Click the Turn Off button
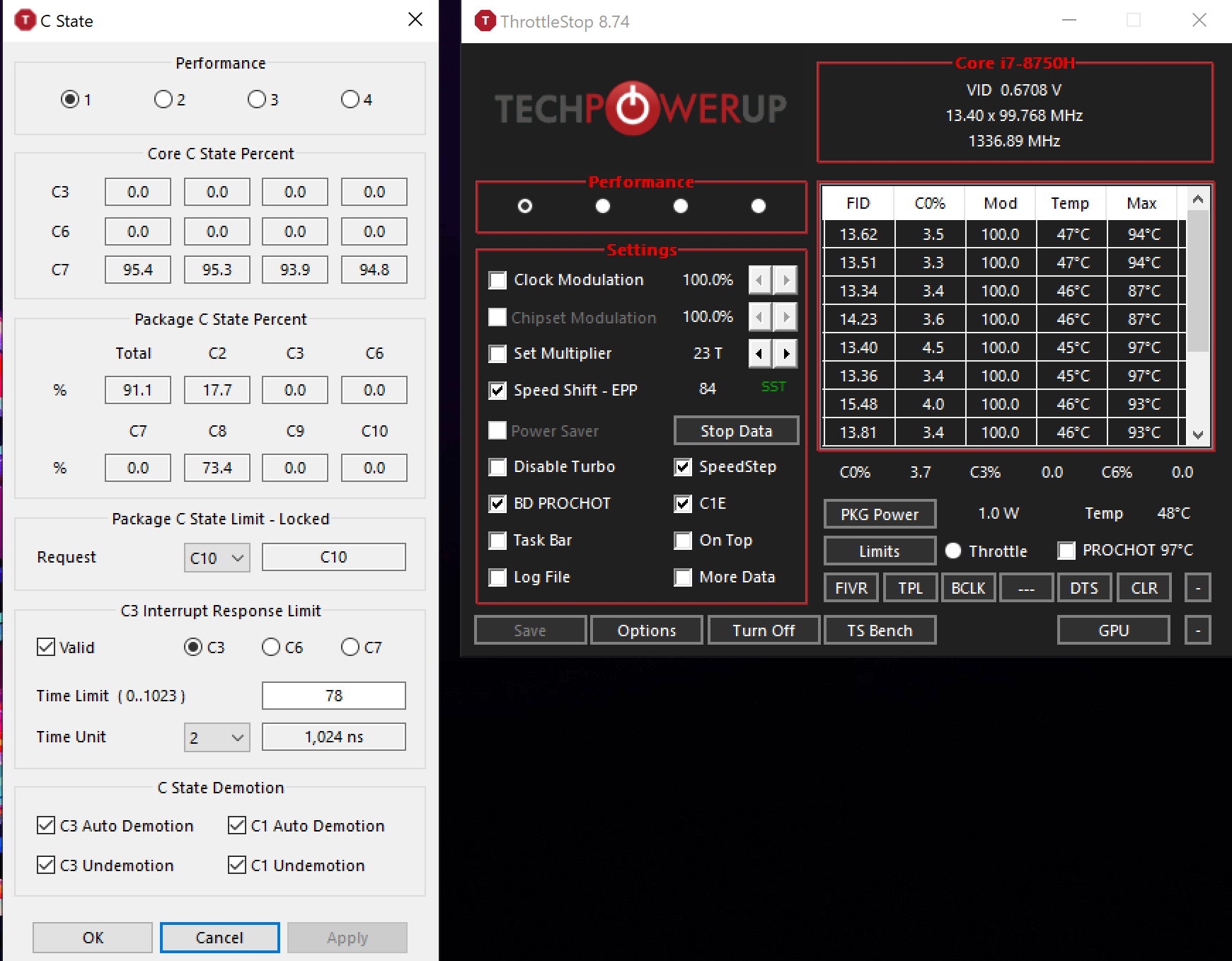The image size is (1232, 961). pos(764,631)
